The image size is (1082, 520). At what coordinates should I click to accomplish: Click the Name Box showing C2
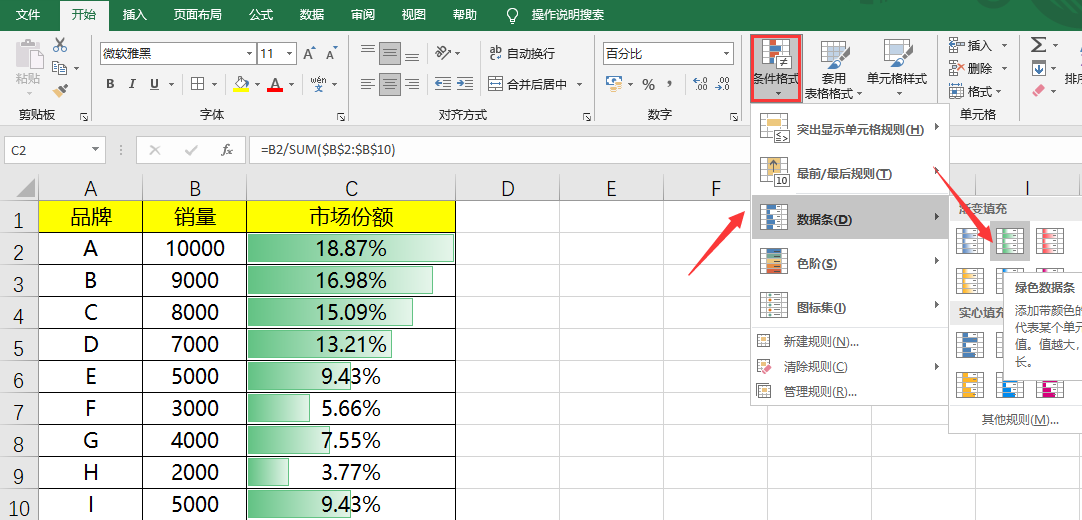[55, 150]
